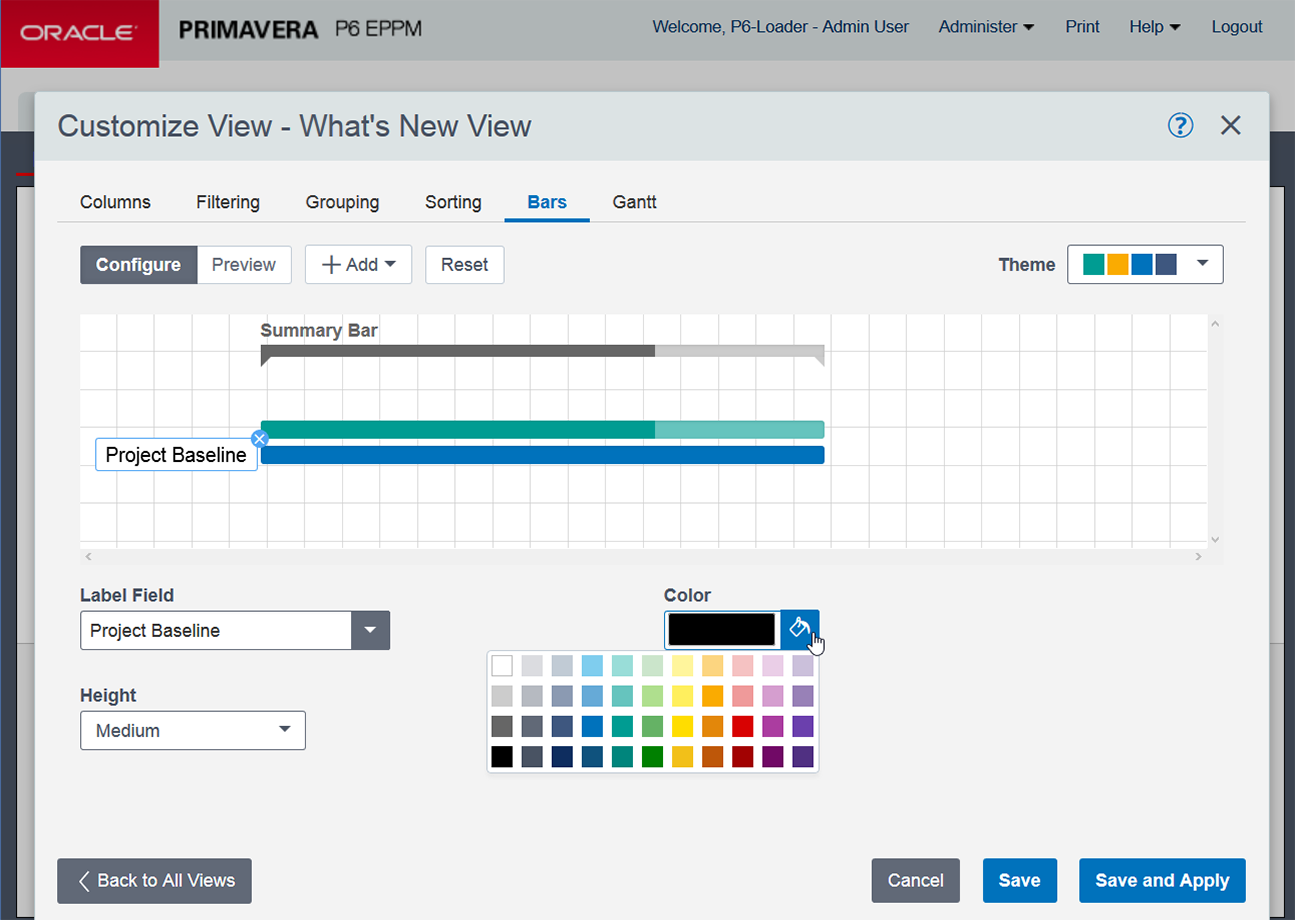
Task: Switch to the Columns tab
Action: click(x=115, y=202)
